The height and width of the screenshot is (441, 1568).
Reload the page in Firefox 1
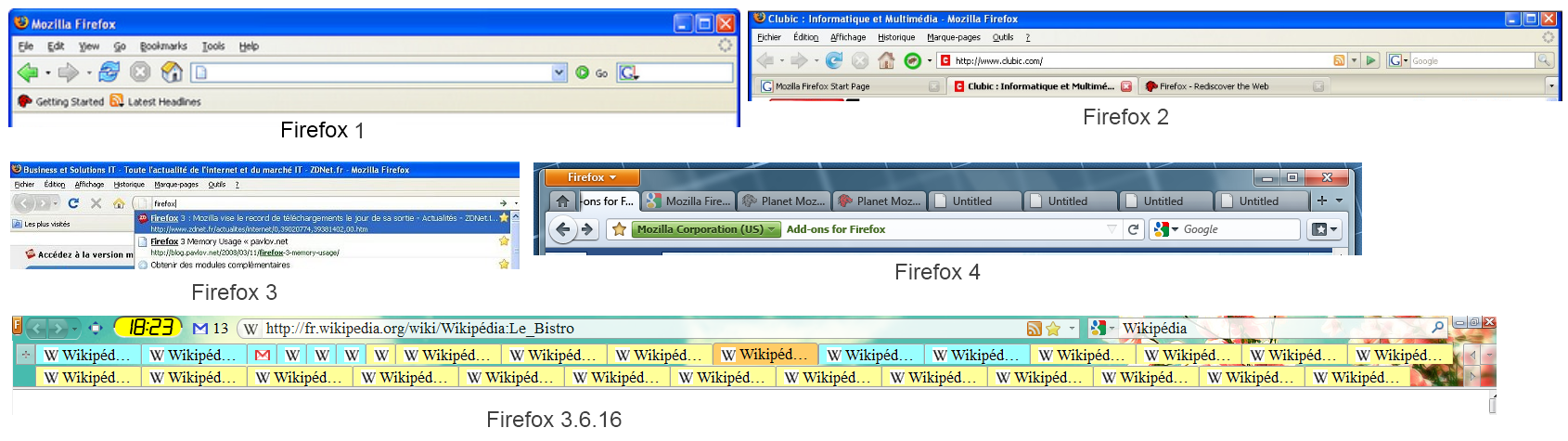[x=109, y=71]
